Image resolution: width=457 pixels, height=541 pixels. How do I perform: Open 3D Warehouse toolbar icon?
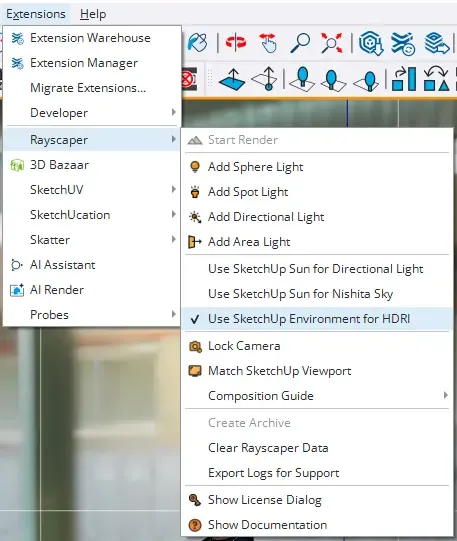coord(371,43)
